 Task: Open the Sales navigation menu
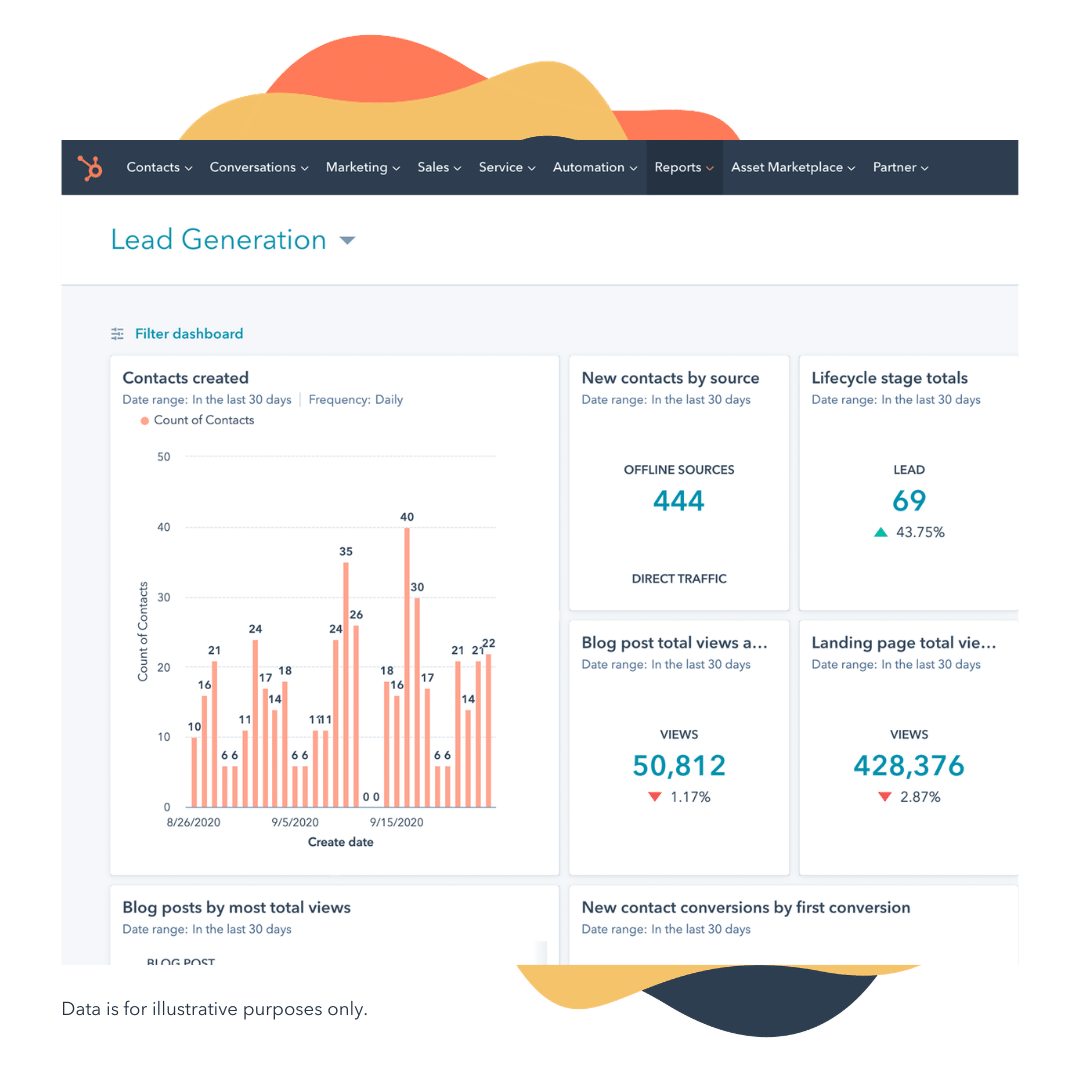coord(439,168)
